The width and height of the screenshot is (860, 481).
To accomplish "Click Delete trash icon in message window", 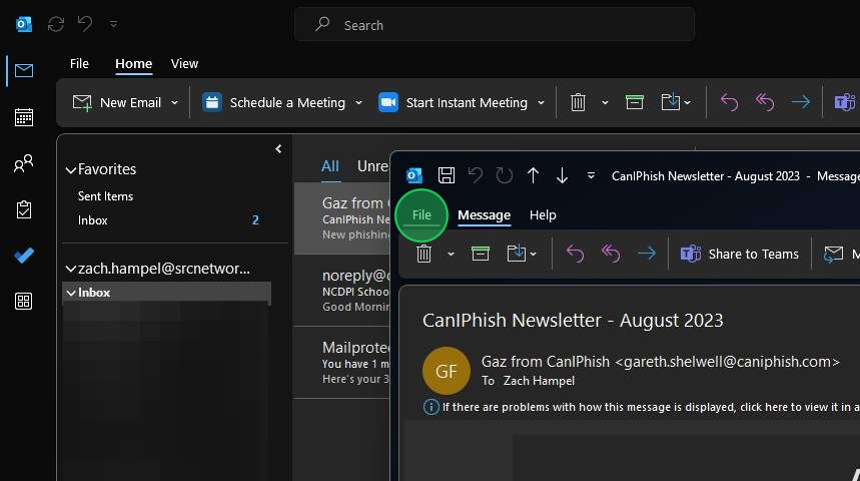I will (424, 254).
